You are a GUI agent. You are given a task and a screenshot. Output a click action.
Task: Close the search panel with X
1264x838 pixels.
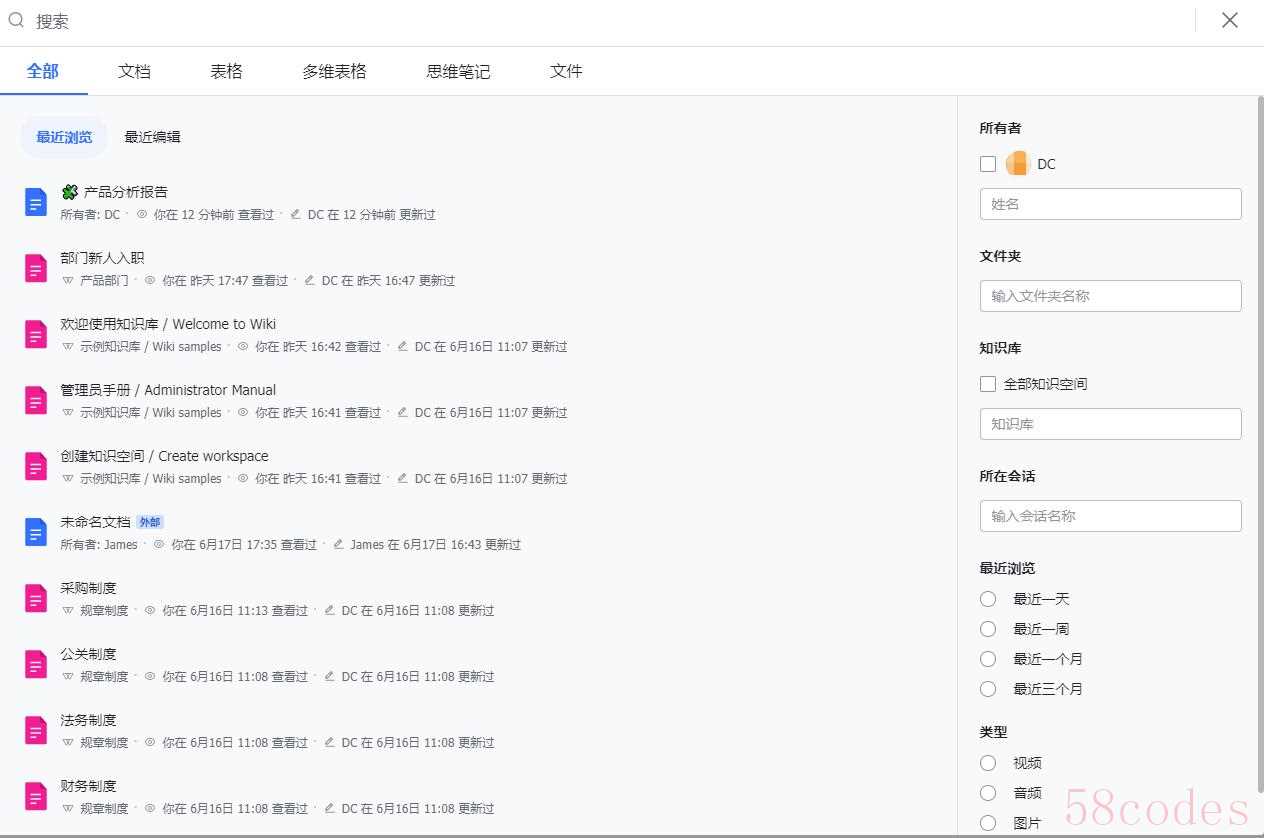coord(1230,20)
